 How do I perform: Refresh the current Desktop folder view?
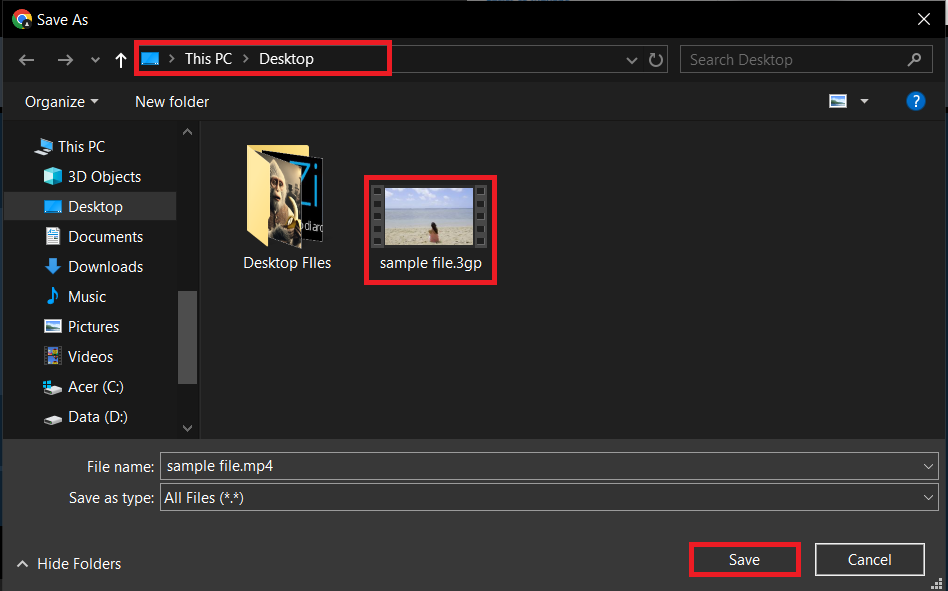[656, 59]
